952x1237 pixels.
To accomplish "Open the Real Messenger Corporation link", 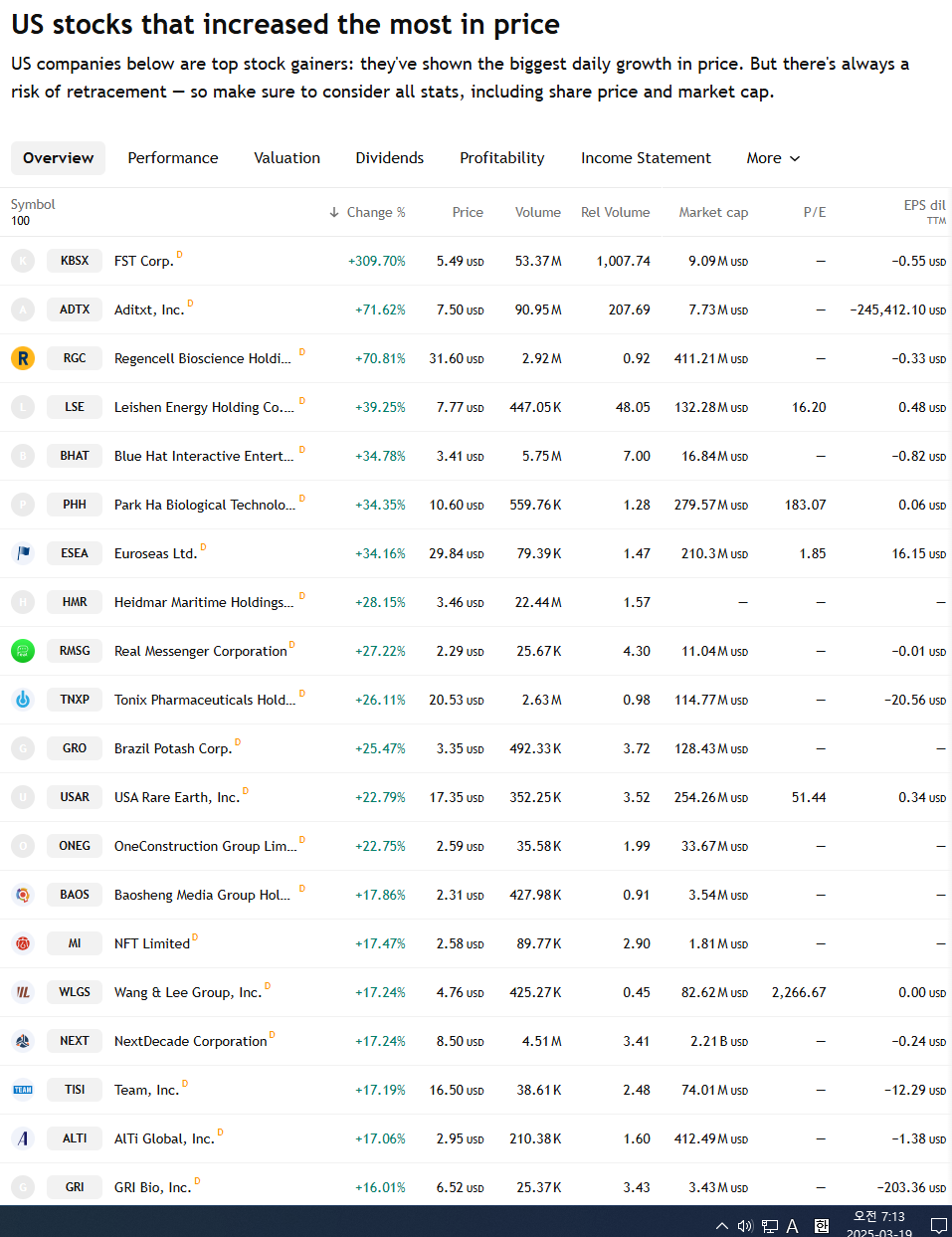I will (201, 651).
